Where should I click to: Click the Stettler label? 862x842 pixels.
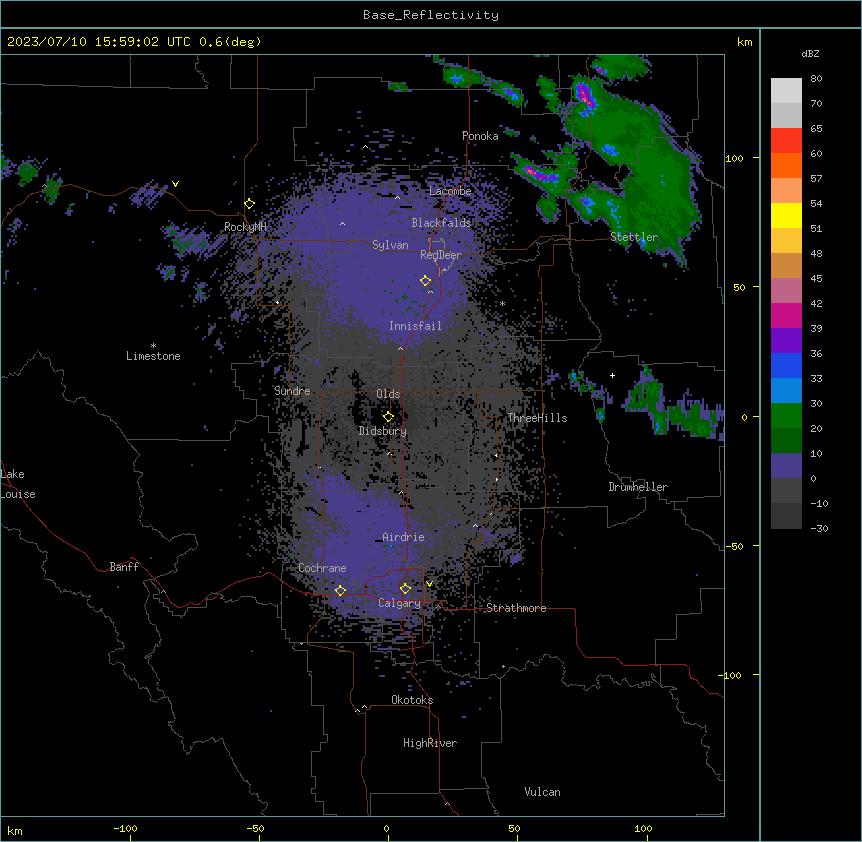point(634,237)
